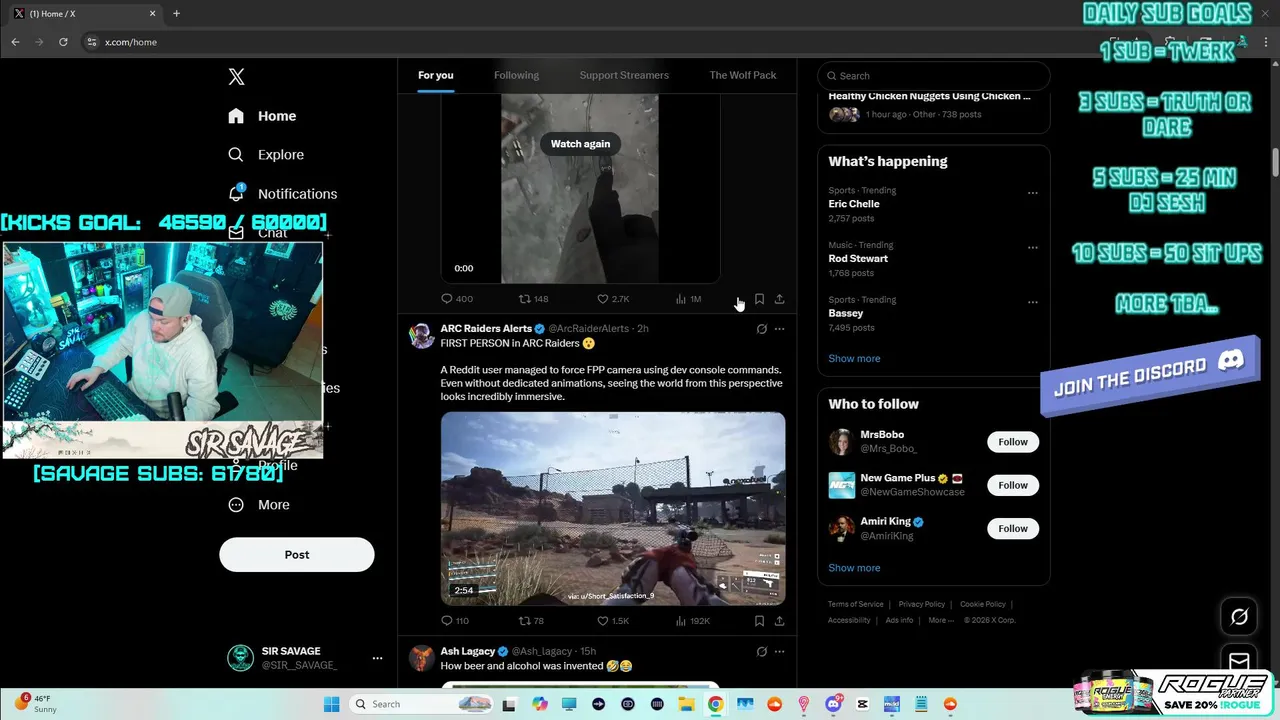Open the Cookie Policy link

[x=983, y=604]
